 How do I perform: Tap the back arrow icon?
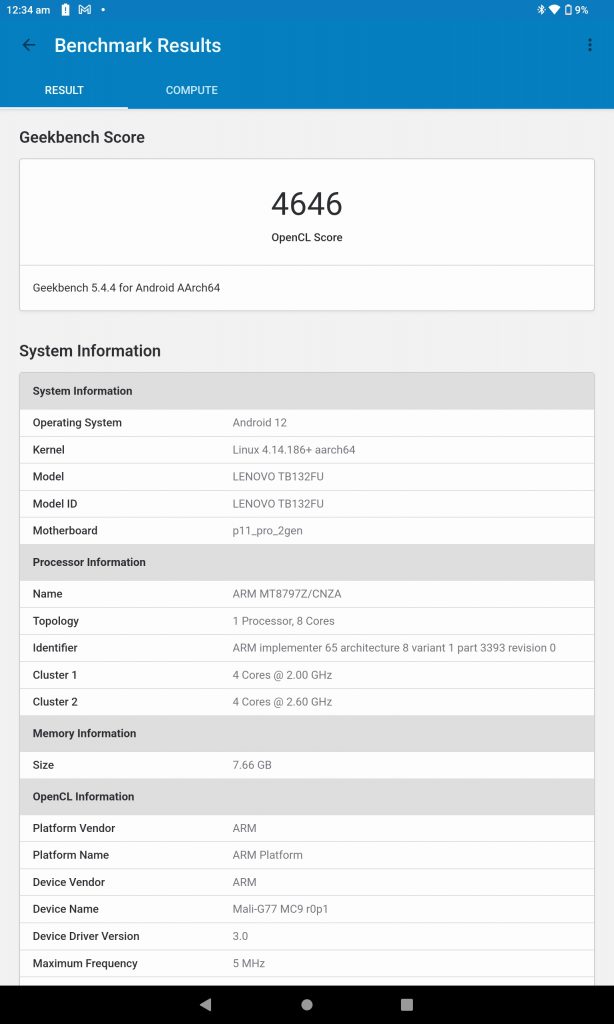(x=29, y=45)
